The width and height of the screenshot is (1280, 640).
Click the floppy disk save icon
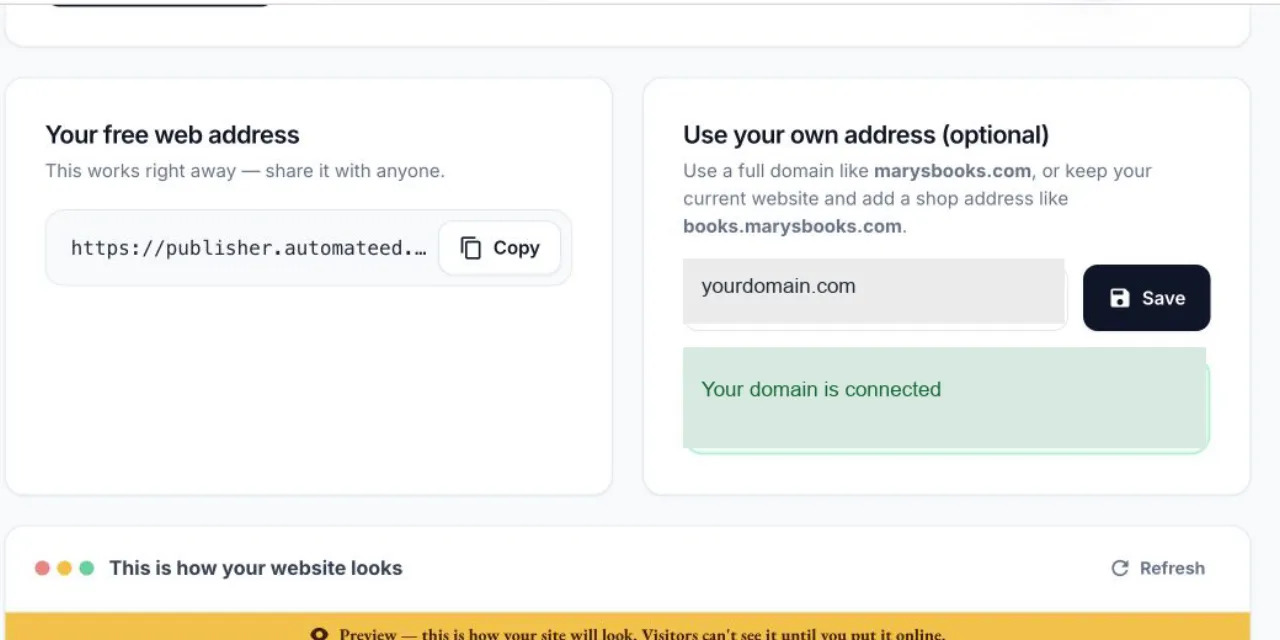[1120, 298]
